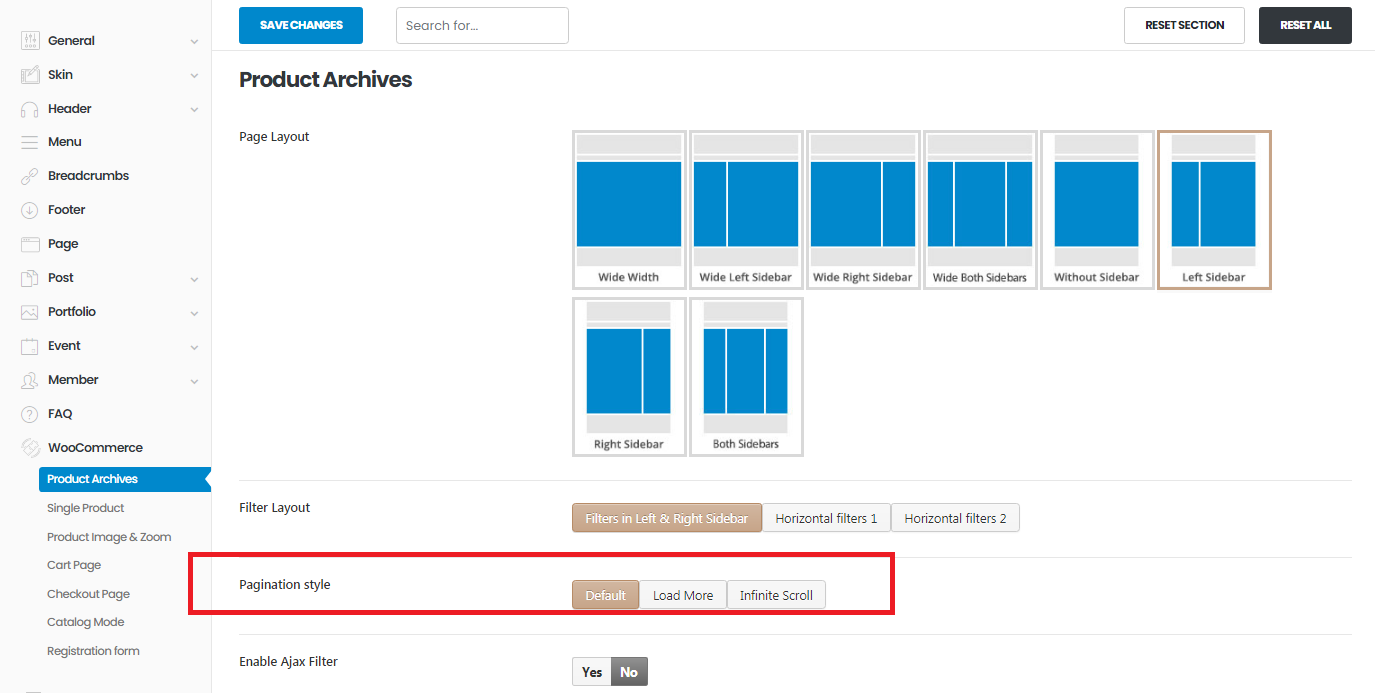This screenshot has height=693, width=1375.
Task: Set pagination style to Load More
Action: point(683,595)
